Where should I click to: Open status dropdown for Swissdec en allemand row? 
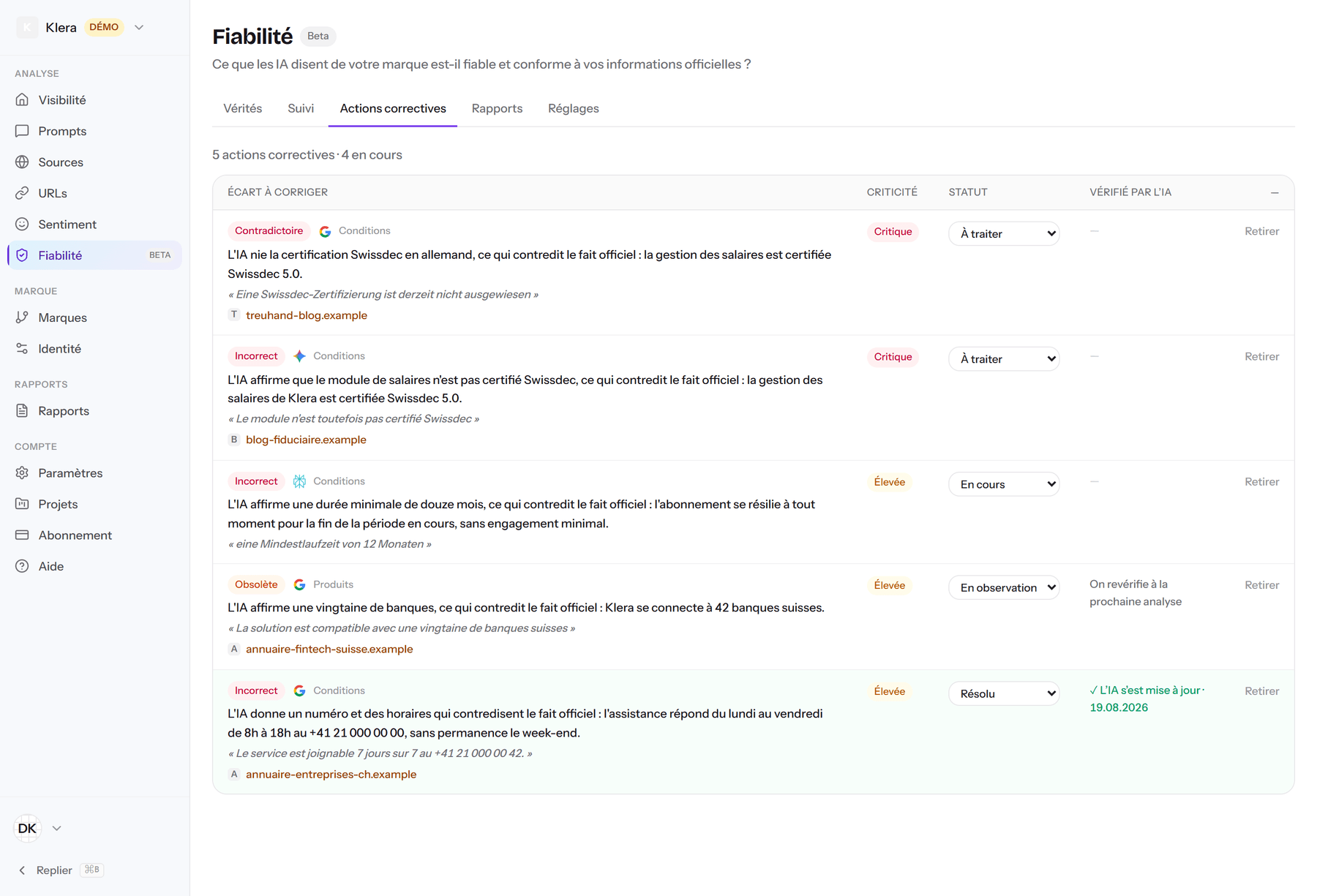1004,233
